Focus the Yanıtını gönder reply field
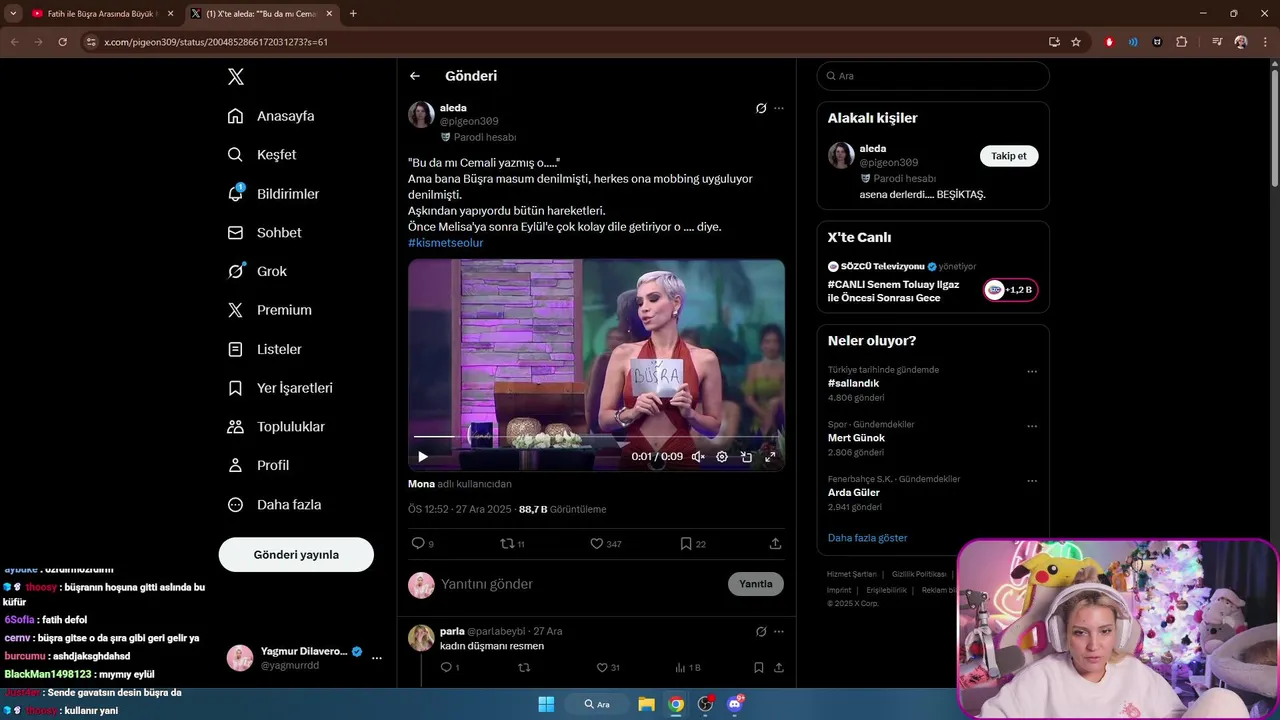This screenshot has width=1280, height=720. [580, 584]
